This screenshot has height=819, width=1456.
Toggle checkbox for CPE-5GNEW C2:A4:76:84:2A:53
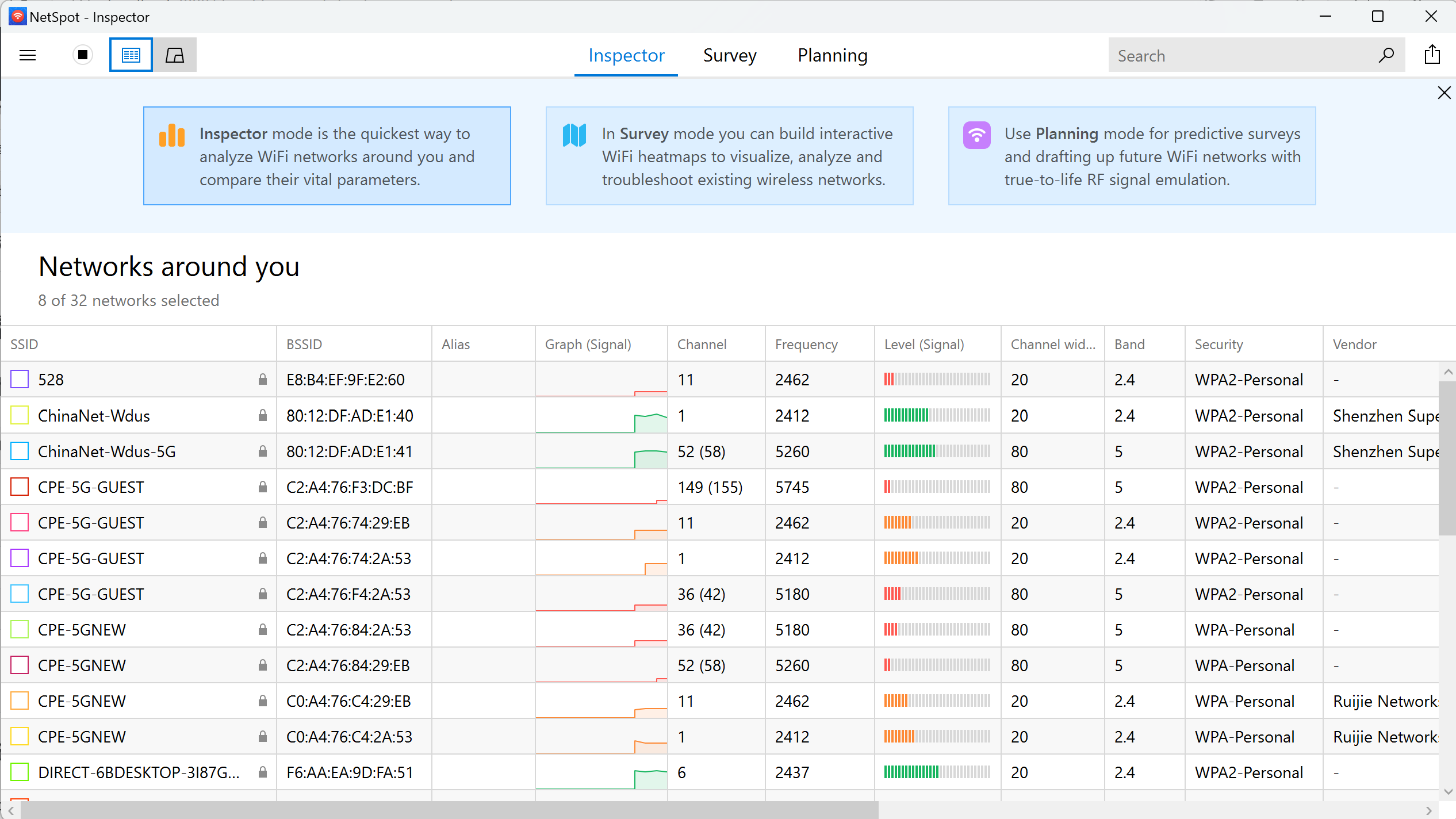[20, 629]
